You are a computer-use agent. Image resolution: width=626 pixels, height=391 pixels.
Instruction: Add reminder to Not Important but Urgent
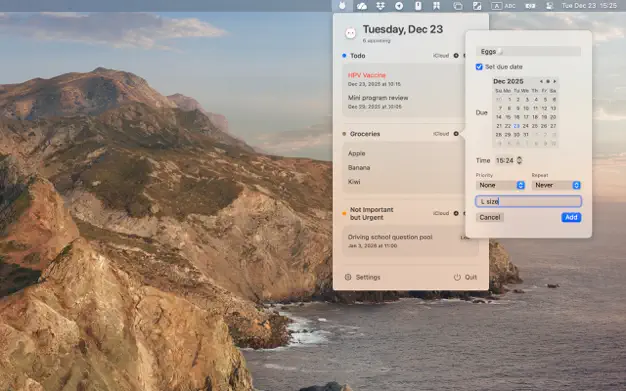point(456,213)
